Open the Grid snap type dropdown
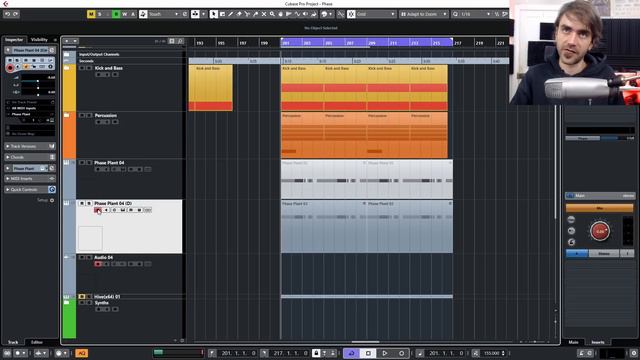The width and height of the screenshot is (640, 360). 376,14
